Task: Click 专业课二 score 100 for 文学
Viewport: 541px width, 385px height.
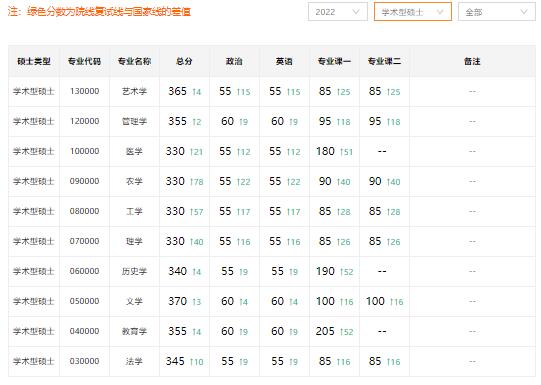Action: point(375,302)
